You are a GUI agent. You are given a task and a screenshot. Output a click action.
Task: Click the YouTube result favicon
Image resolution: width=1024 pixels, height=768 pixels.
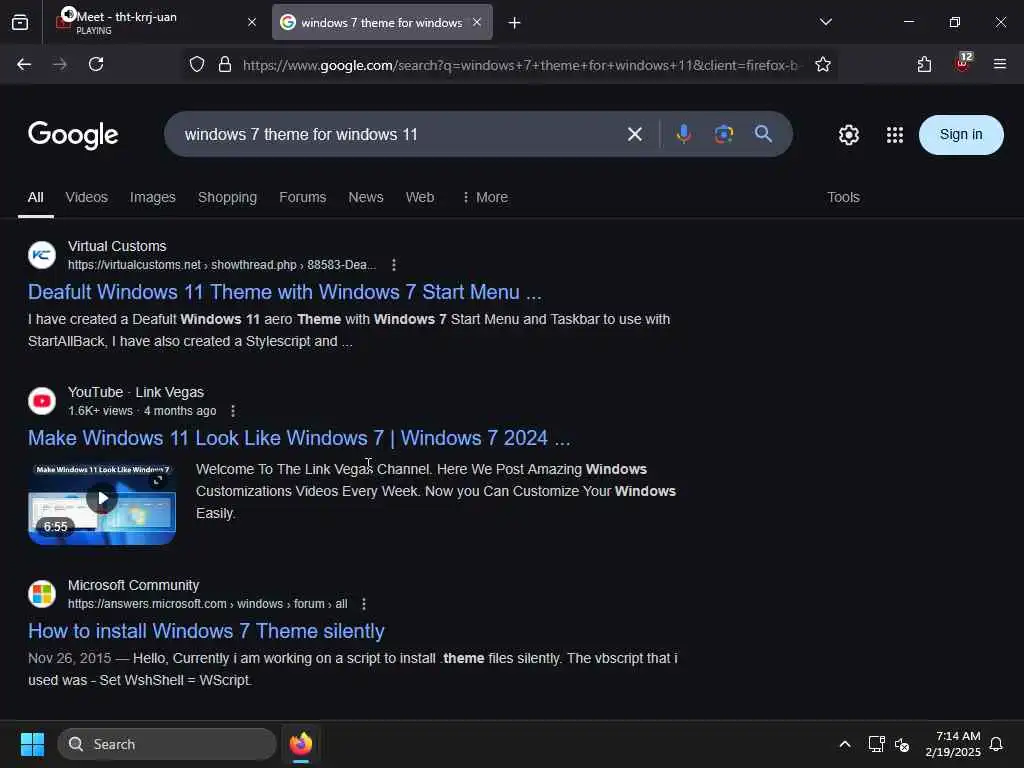(42, 401)
